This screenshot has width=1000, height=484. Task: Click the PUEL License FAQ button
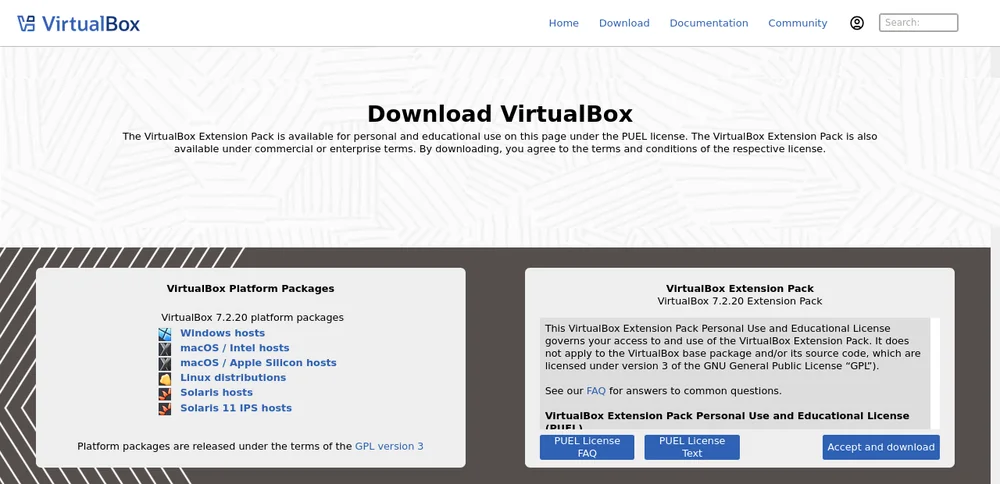(x=587, y=447)
